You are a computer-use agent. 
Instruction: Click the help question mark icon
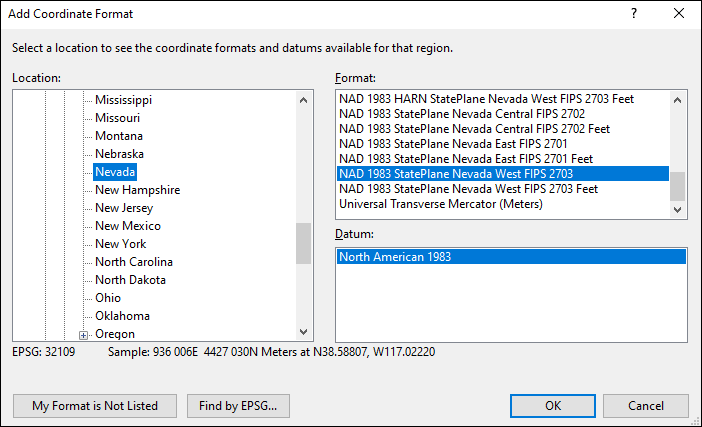tap(634, 13)
